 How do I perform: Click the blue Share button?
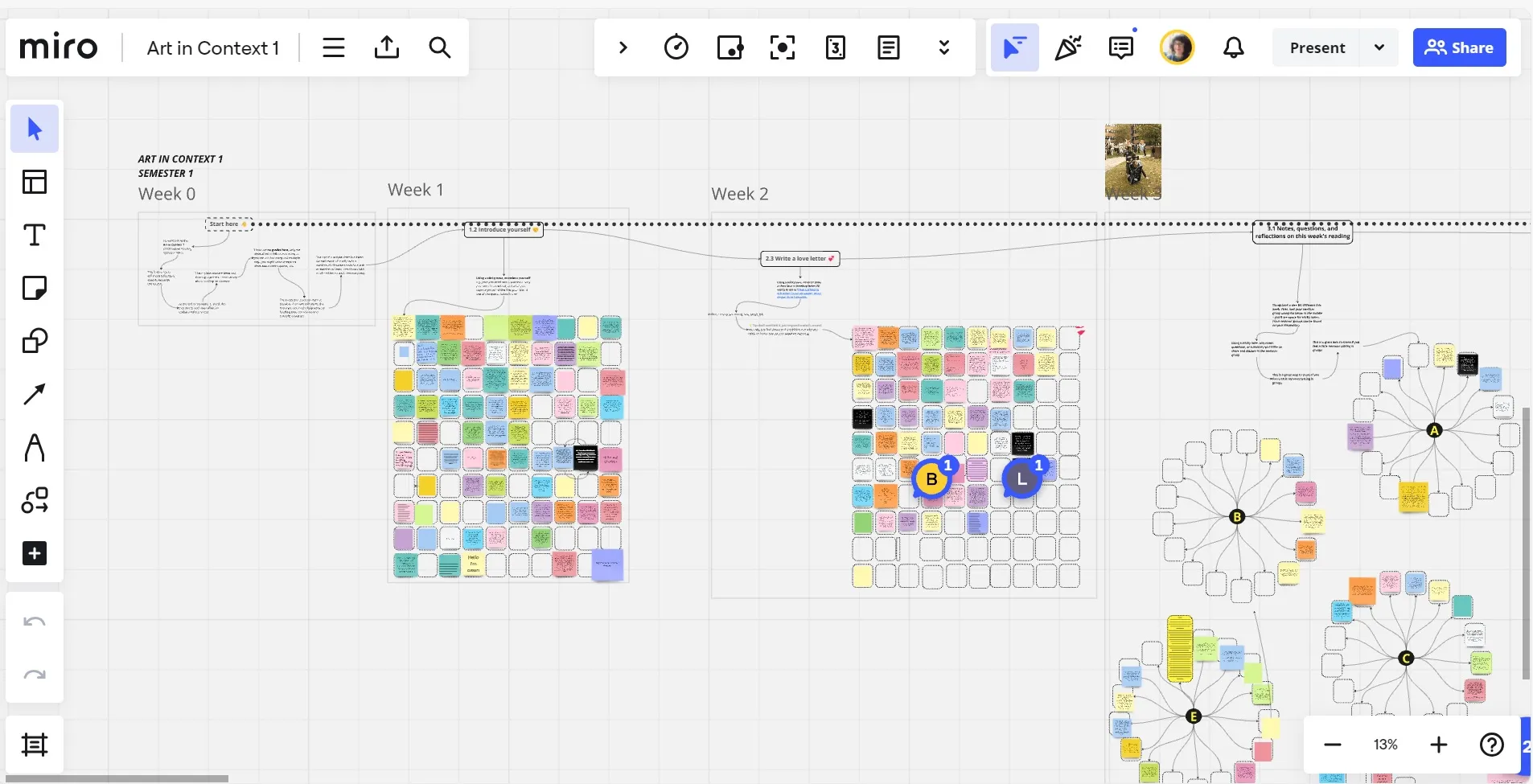pyautogui.click(x=1460, y=47)
